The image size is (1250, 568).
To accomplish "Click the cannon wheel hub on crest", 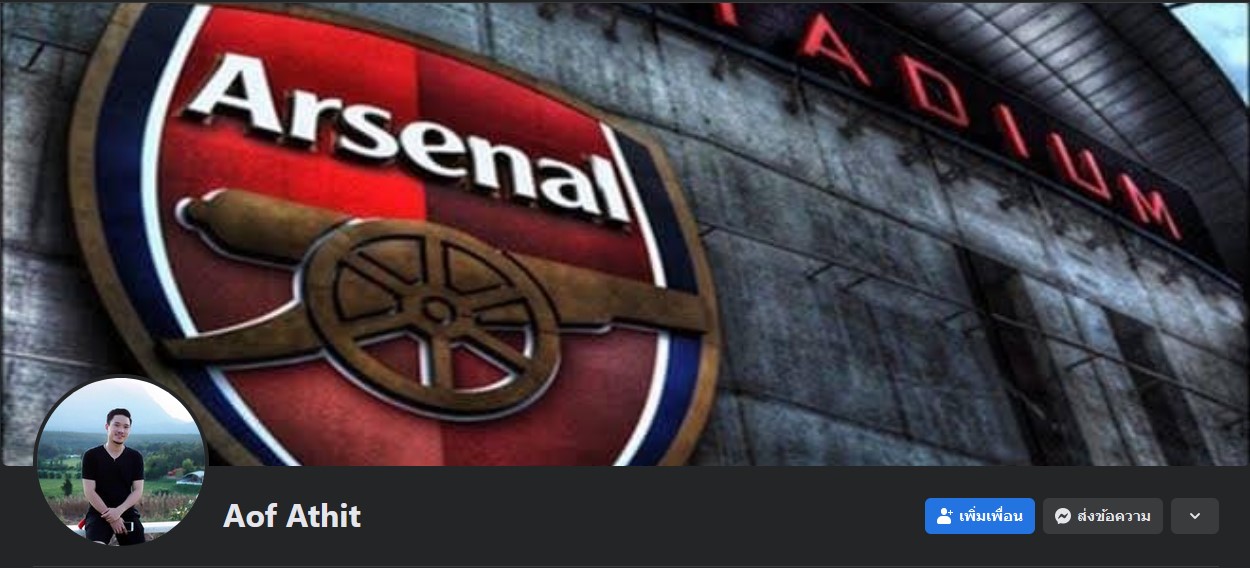I will click(436, 311).
